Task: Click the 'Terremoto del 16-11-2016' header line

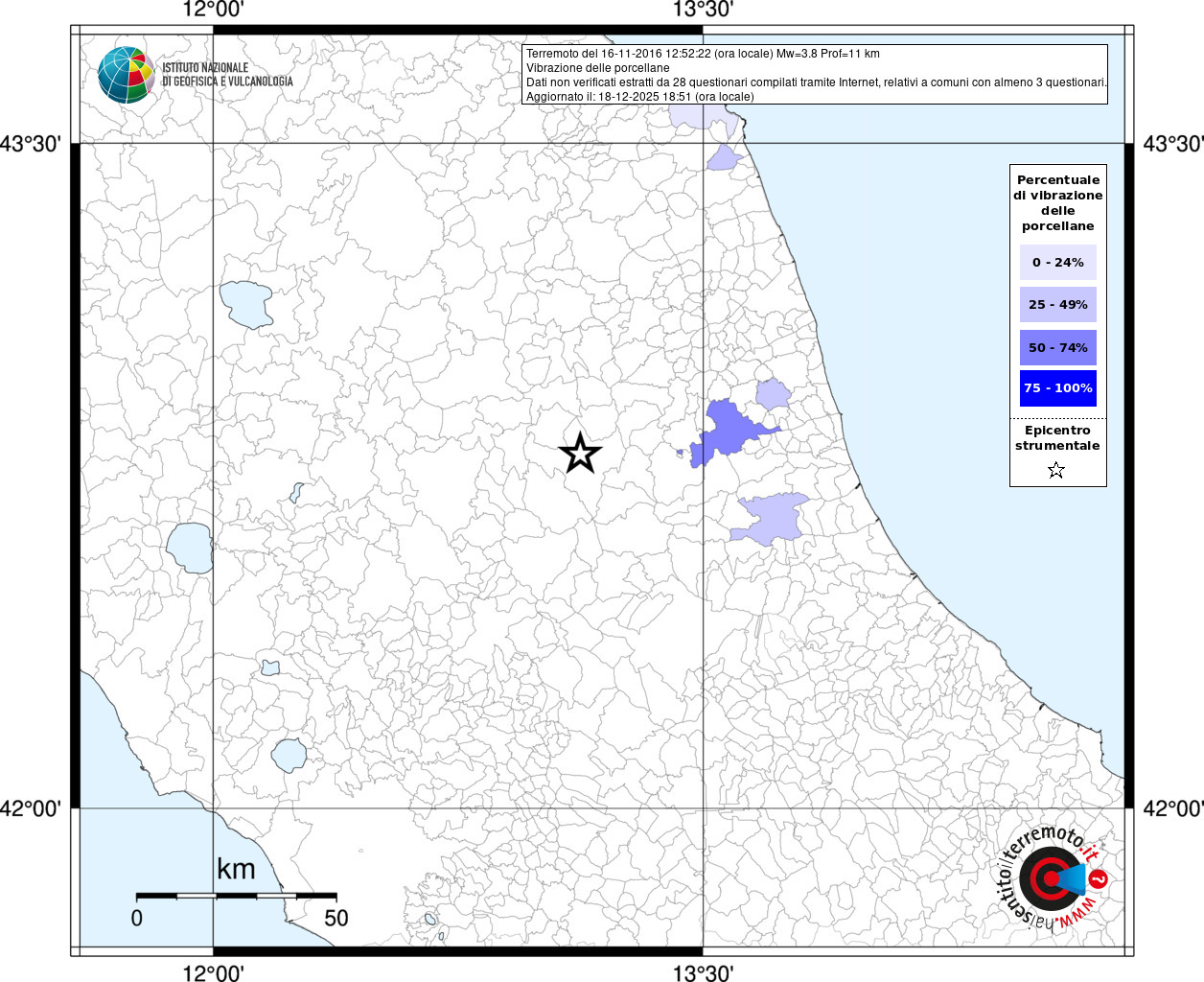Action: point(703,54)
